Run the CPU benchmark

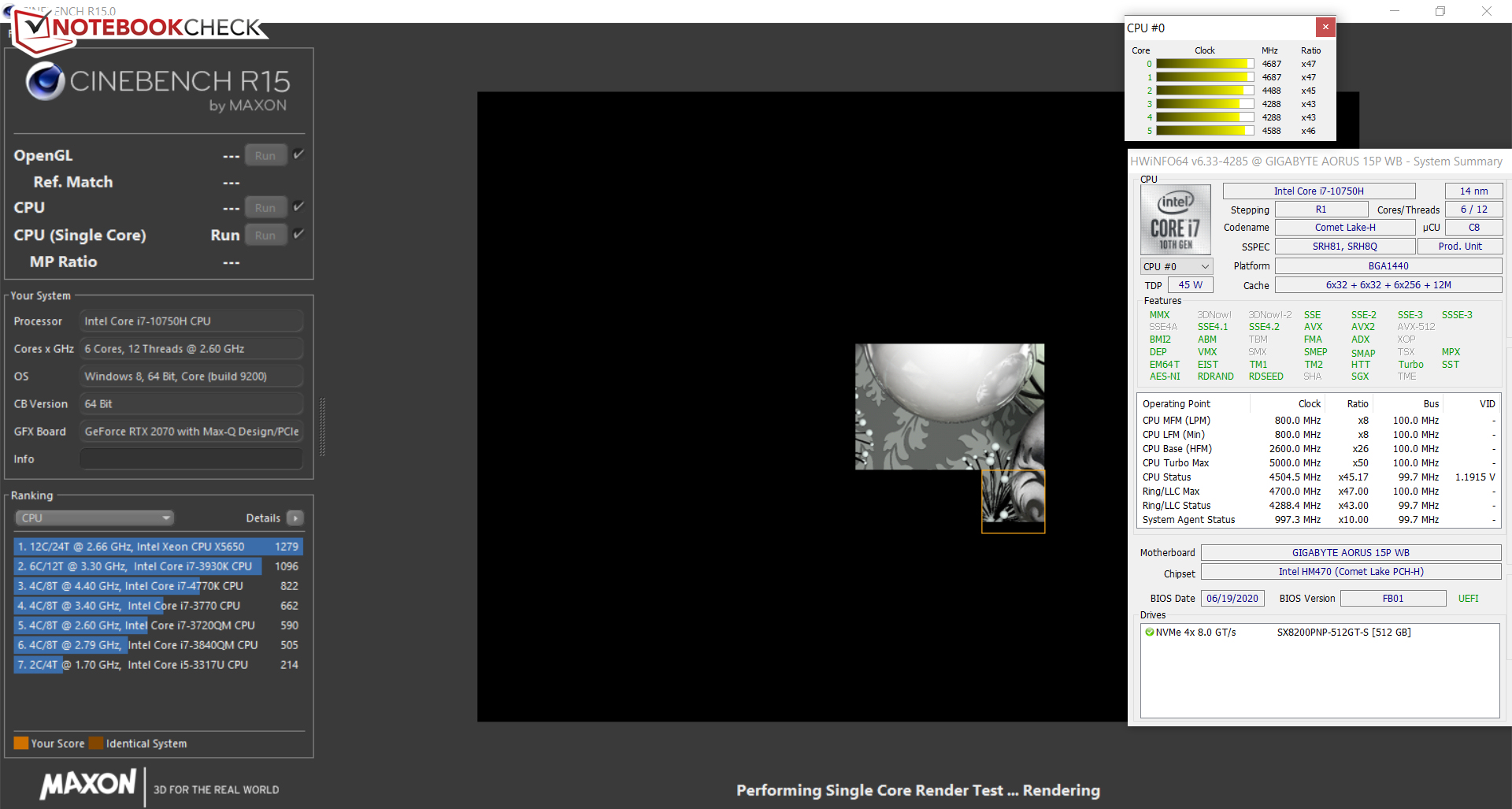click(x=265, y=207)
